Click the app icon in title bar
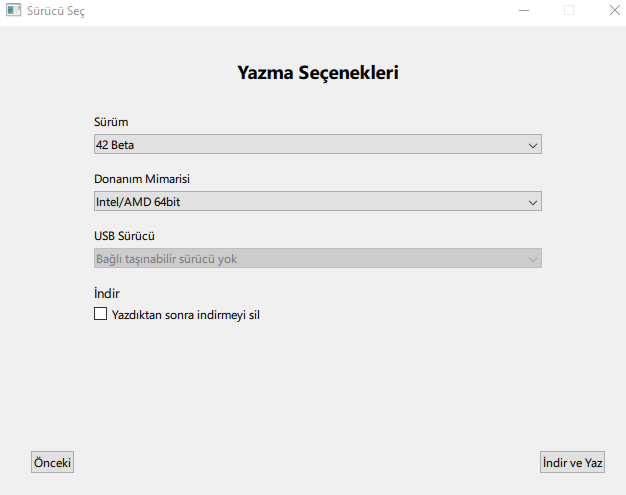 coord(13,11)
